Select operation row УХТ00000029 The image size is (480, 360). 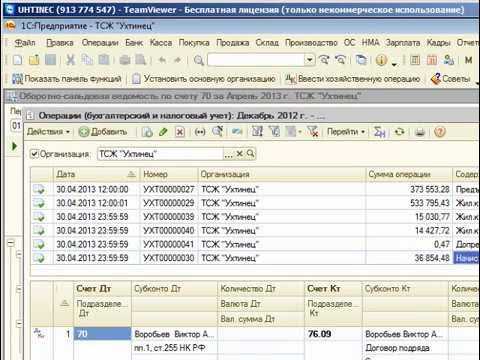255,203
